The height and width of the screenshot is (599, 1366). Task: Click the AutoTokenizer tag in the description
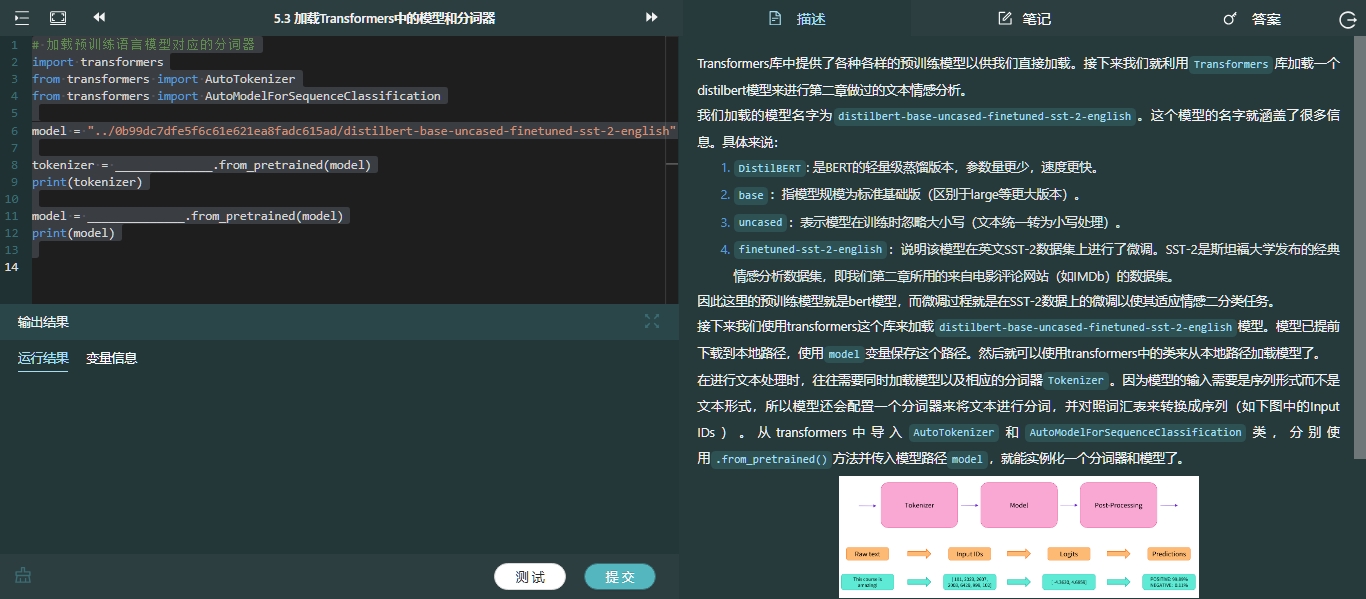tap(954, 433)
